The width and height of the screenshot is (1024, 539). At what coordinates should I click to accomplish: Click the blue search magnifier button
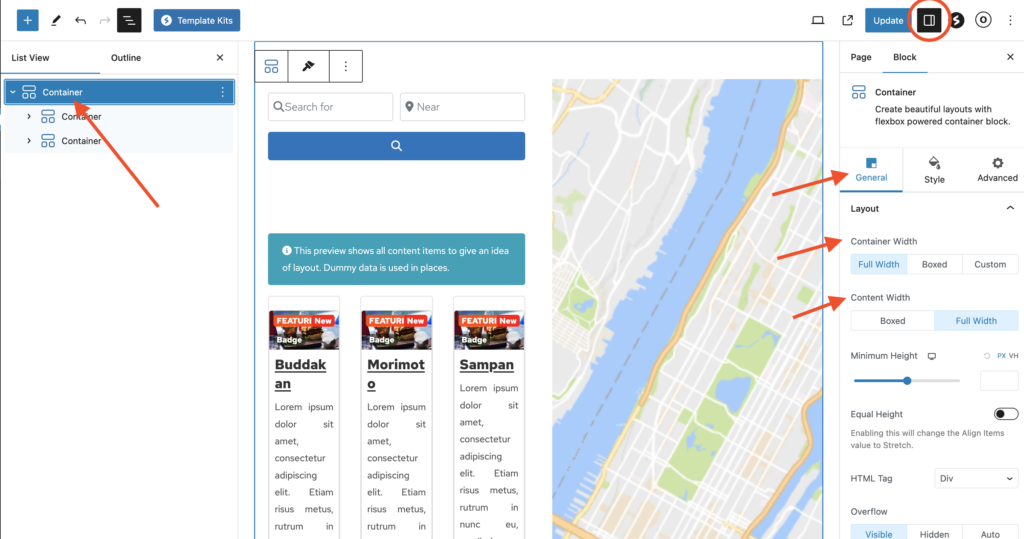click(x=396, y=146)
